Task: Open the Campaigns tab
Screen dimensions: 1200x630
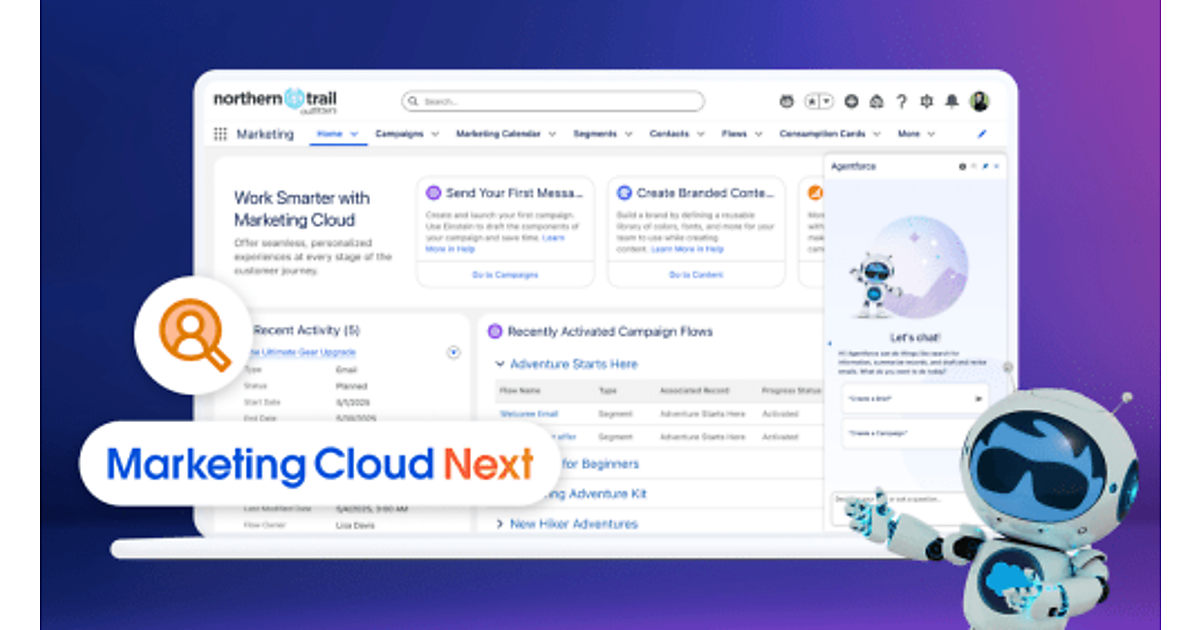Action: click(x=399, y=133)
